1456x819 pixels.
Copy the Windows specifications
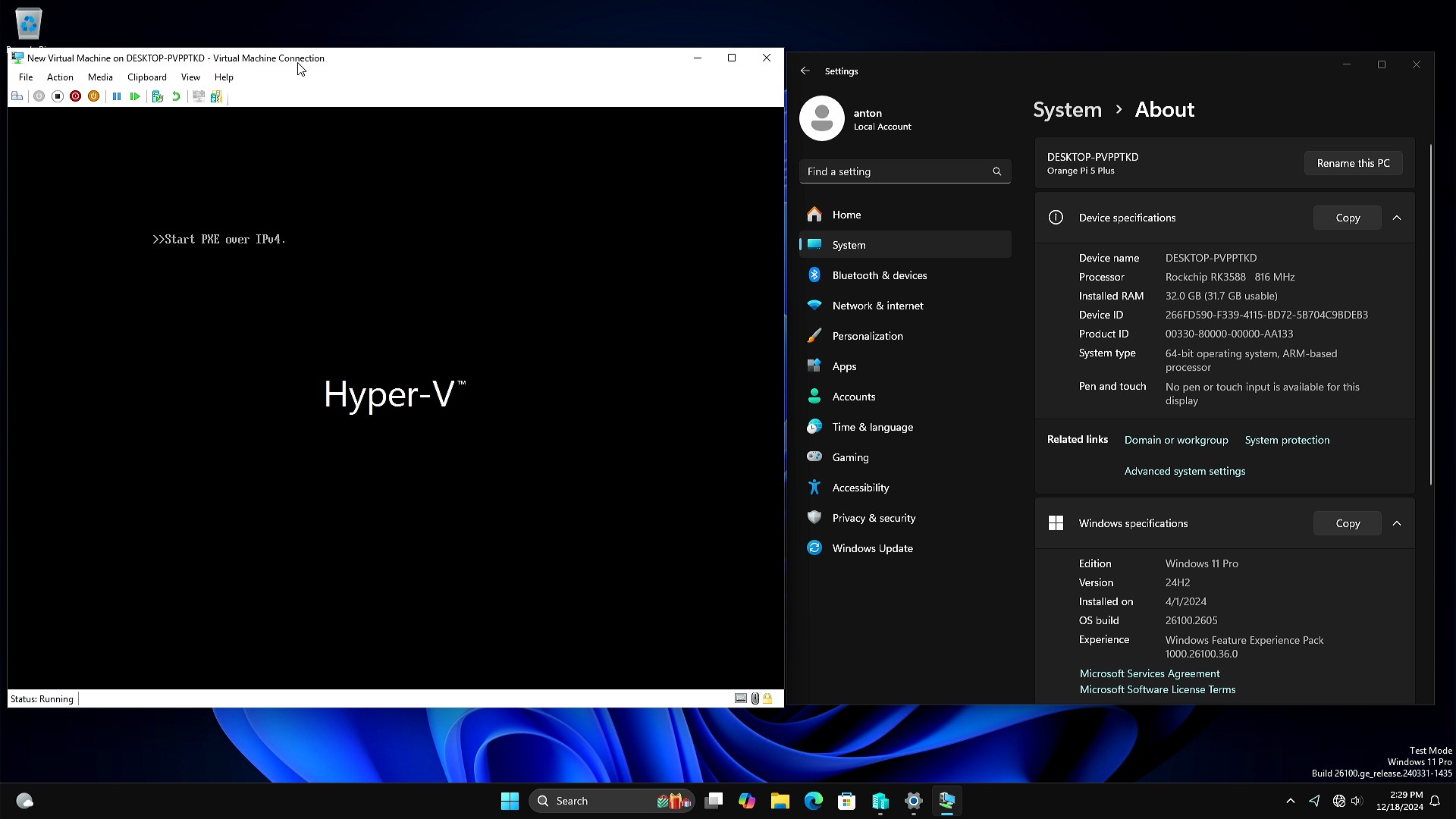[x=1348, y=523]
